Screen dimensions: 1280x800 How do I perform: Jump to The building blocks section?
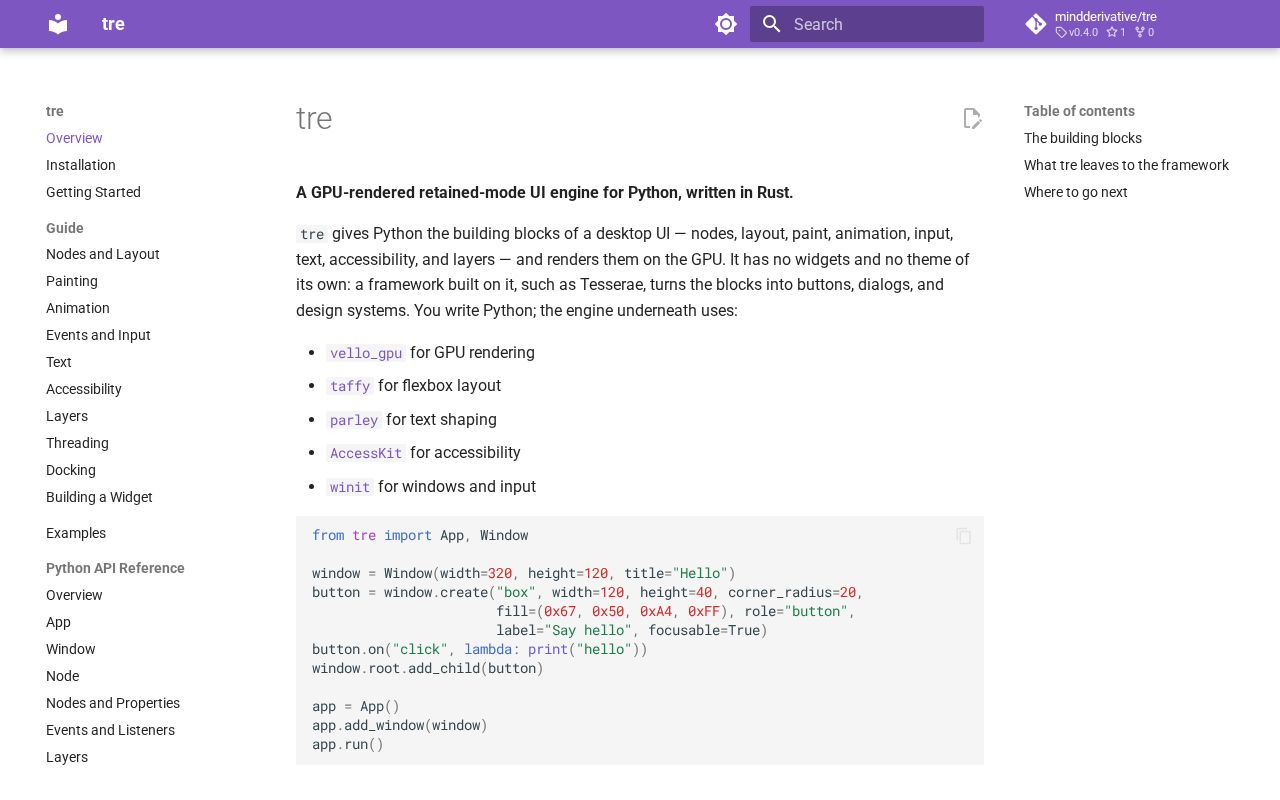pyautogui.click(x=1083, y=138)
